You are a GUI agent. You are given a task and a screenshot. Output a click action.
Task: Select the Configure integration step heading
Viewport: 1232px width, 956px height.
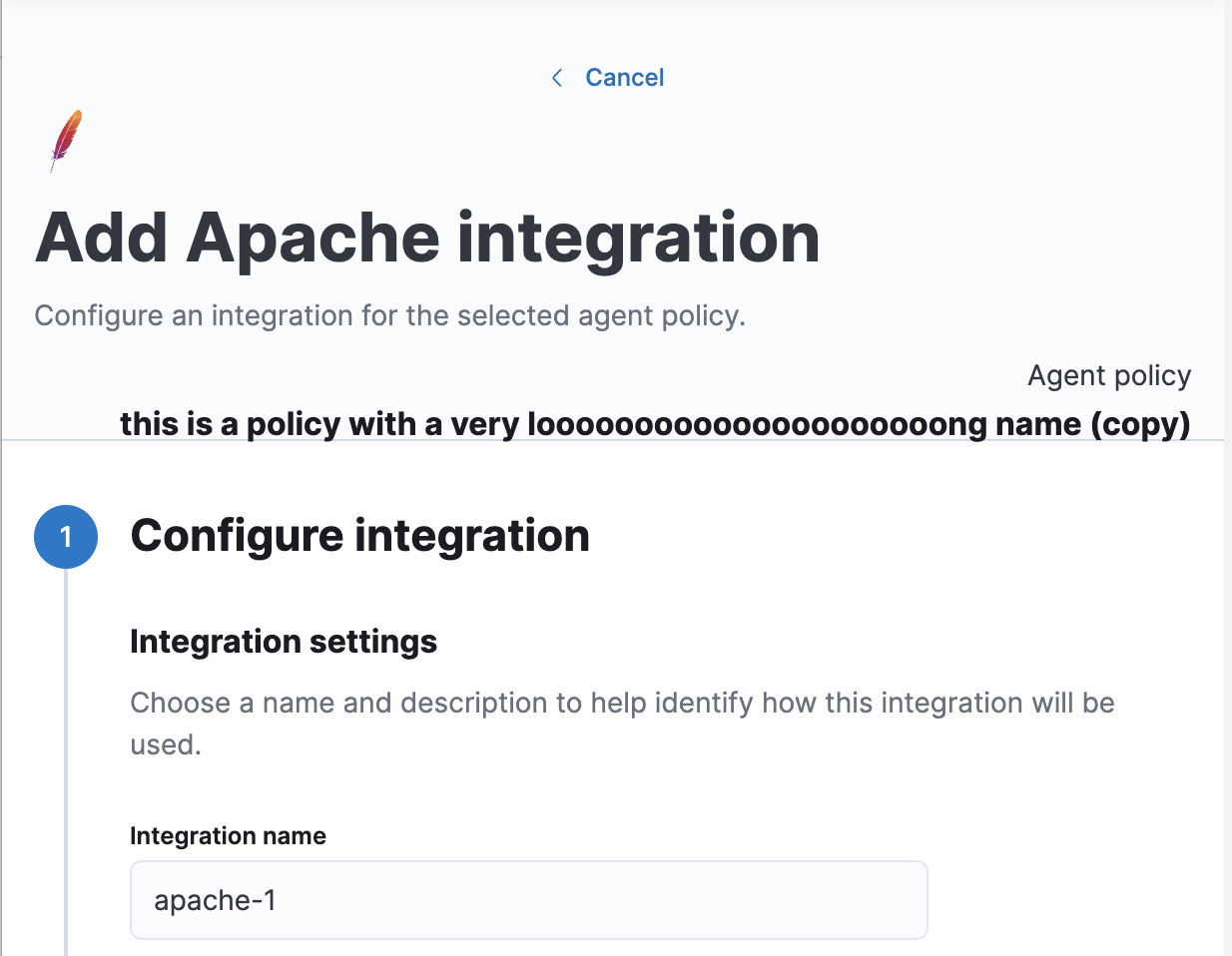click(359, 536)
